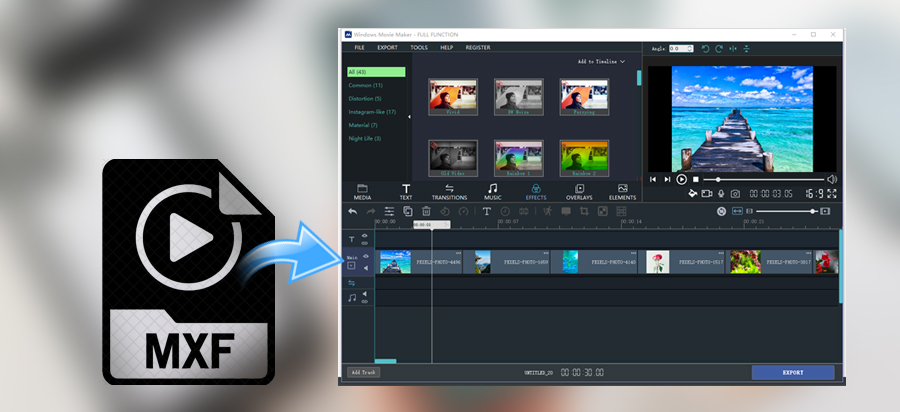Open the clip adjust settings sliders icon

[389, 211]
